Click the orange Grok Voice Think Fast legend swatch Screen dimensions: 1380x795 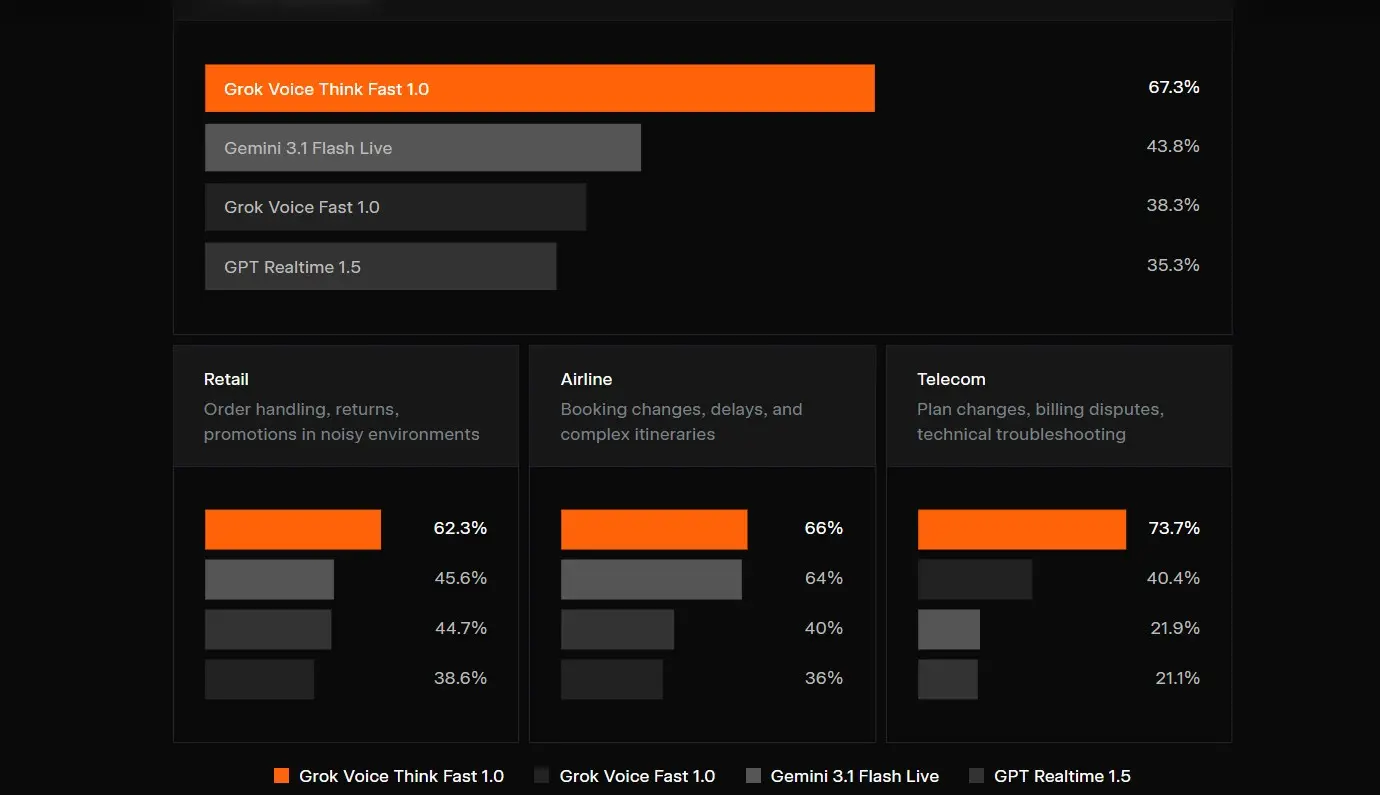(281, 776)
